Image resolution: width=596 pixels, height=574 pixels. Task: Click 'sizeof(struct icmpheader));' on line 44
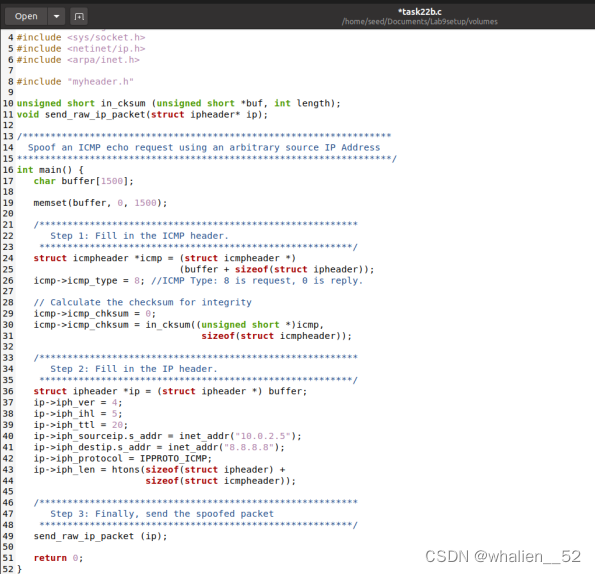(220, 481)
